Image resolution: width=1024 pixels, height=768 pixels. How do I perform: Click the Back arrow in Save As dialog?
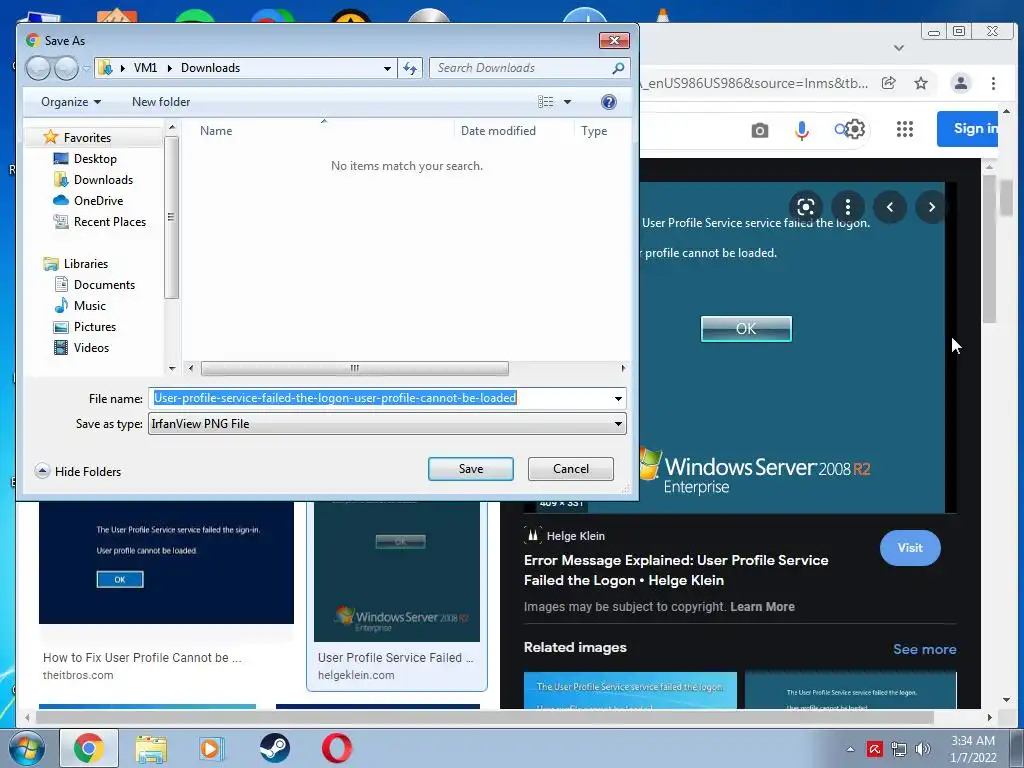tap(38, 68)
